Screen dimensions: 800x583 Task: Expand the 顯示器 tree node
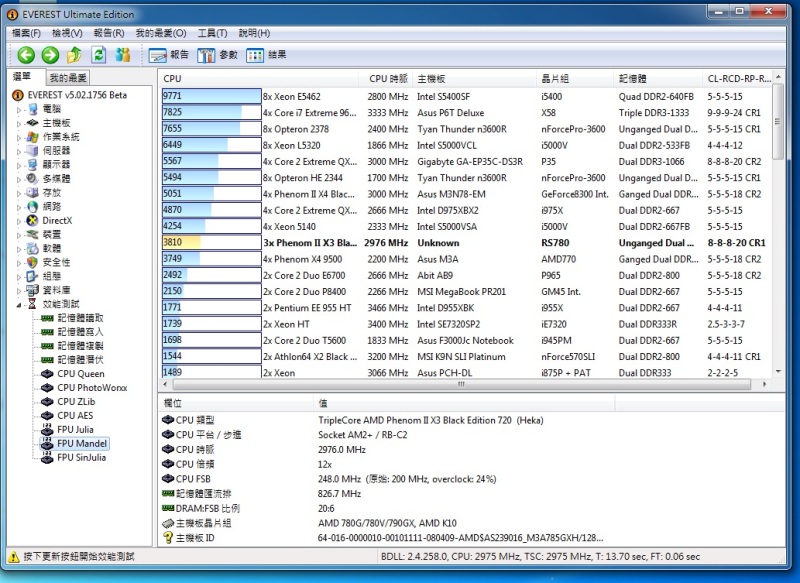(x=19, y=165)
